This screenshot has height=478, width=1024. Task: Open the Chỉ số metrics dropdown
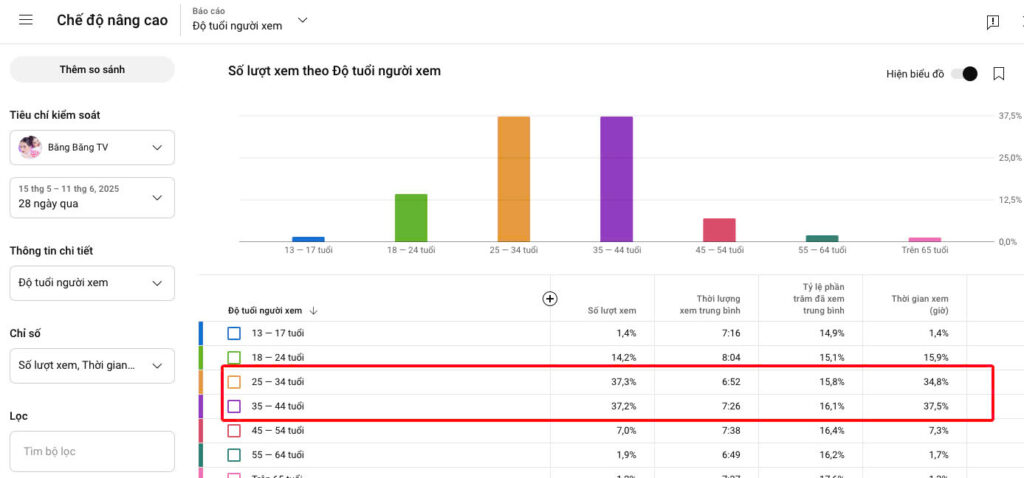pos(92,366)
